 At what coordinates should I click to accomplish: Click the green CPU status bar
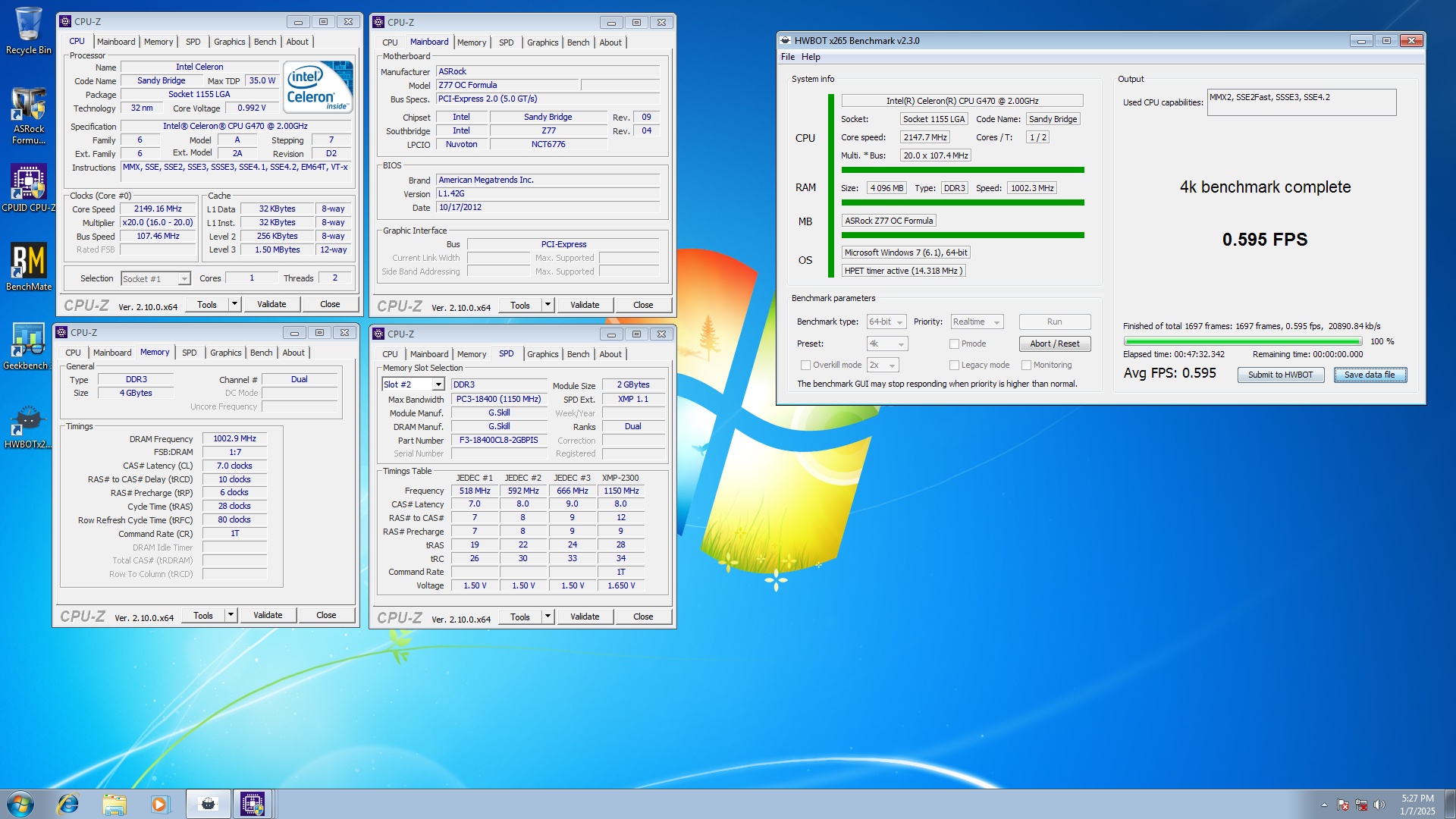pos(962,171)
